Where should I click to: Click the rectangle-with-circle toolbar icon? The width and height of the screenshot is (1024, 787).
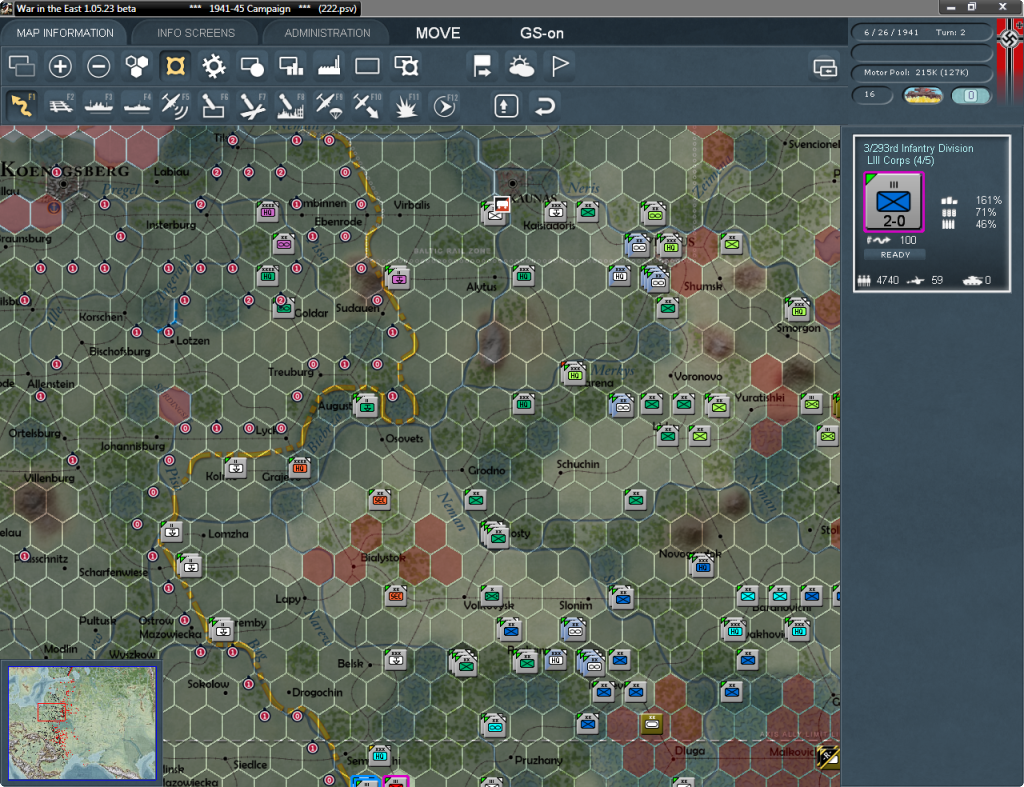click(x=252, y=66)
